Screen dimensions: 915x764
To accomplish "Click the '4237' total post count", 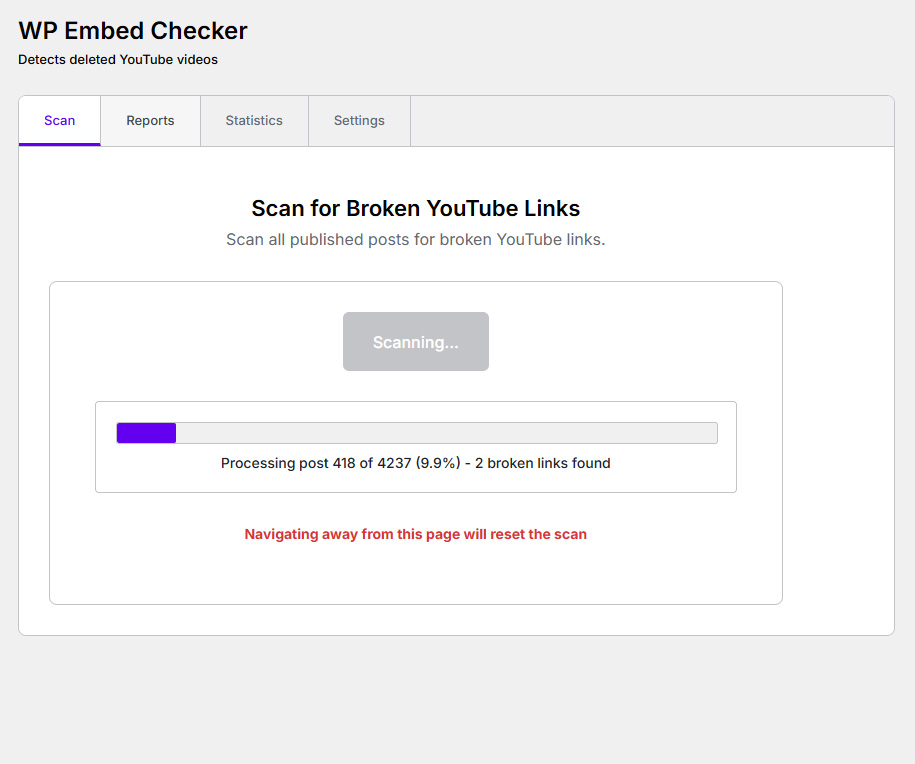I will [x=394, y=463].
